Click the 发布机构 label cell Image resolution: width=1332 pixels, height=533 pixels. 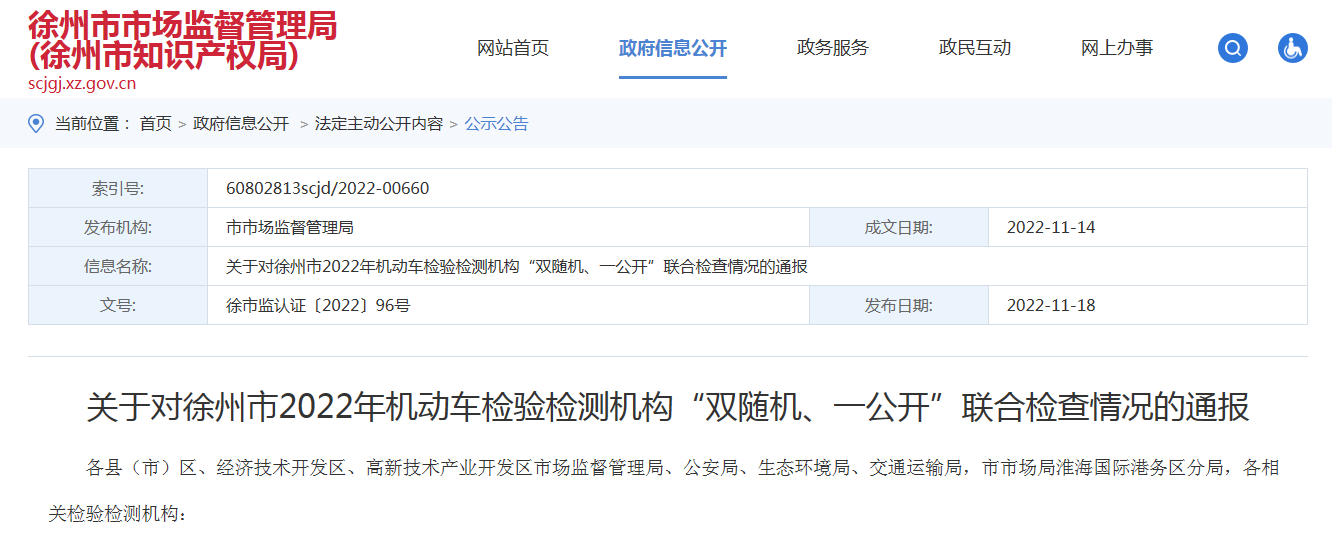[x=118, y=227]
